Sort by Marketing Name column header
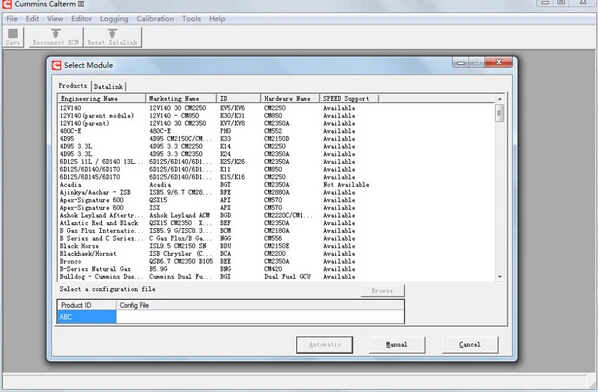Image resolution: width=598 pixels, height=392 pixels. 181,98
